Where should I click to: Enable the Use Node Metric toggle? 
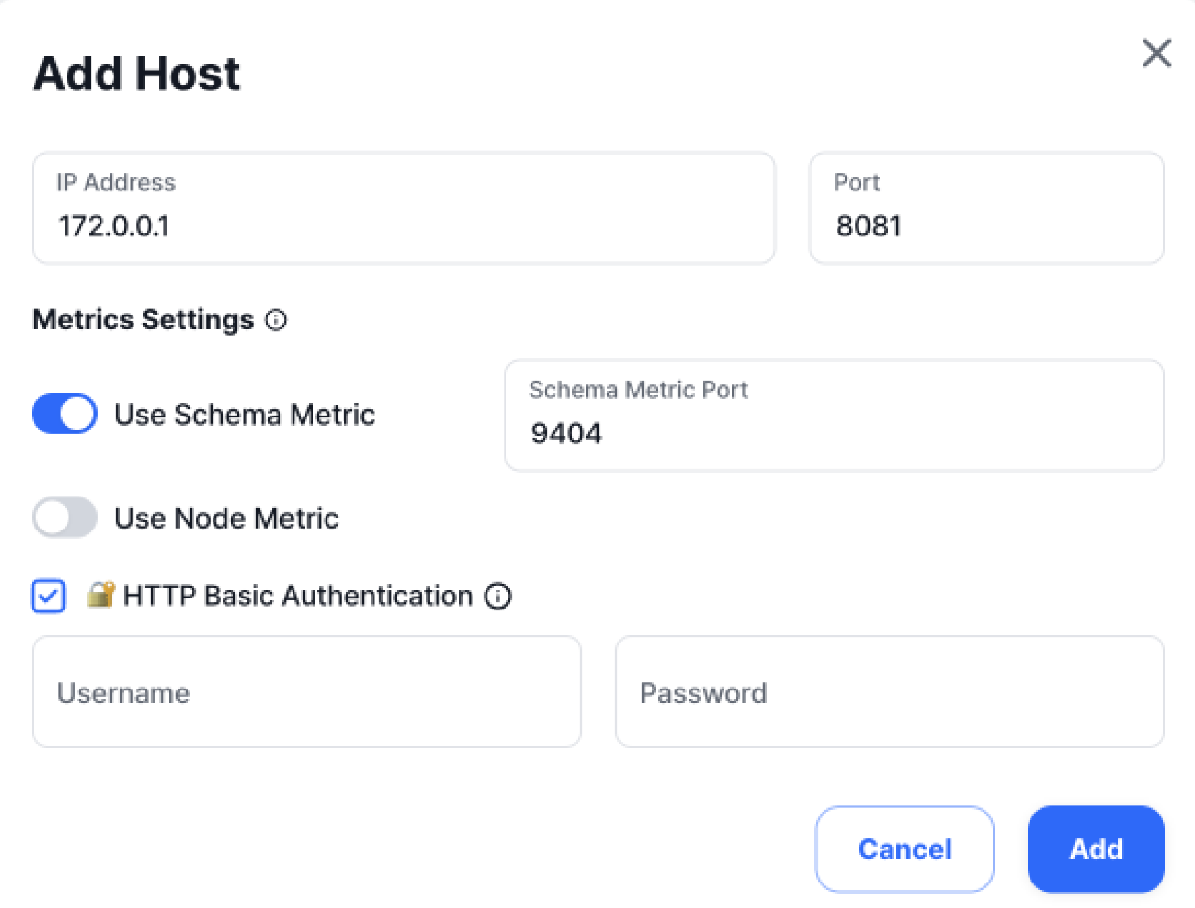64,517
